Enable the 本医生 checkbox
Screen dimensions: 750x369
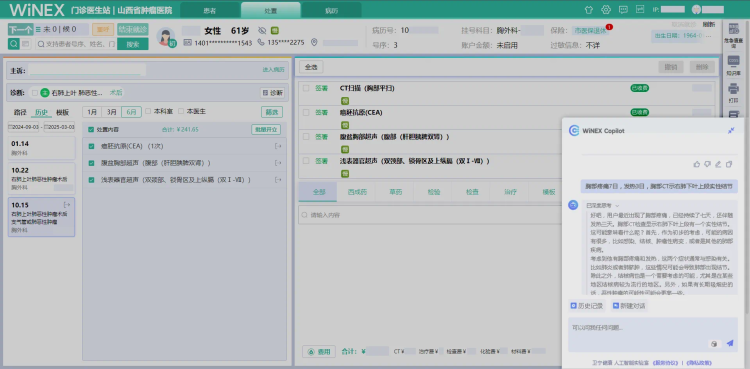click(181, 111)
